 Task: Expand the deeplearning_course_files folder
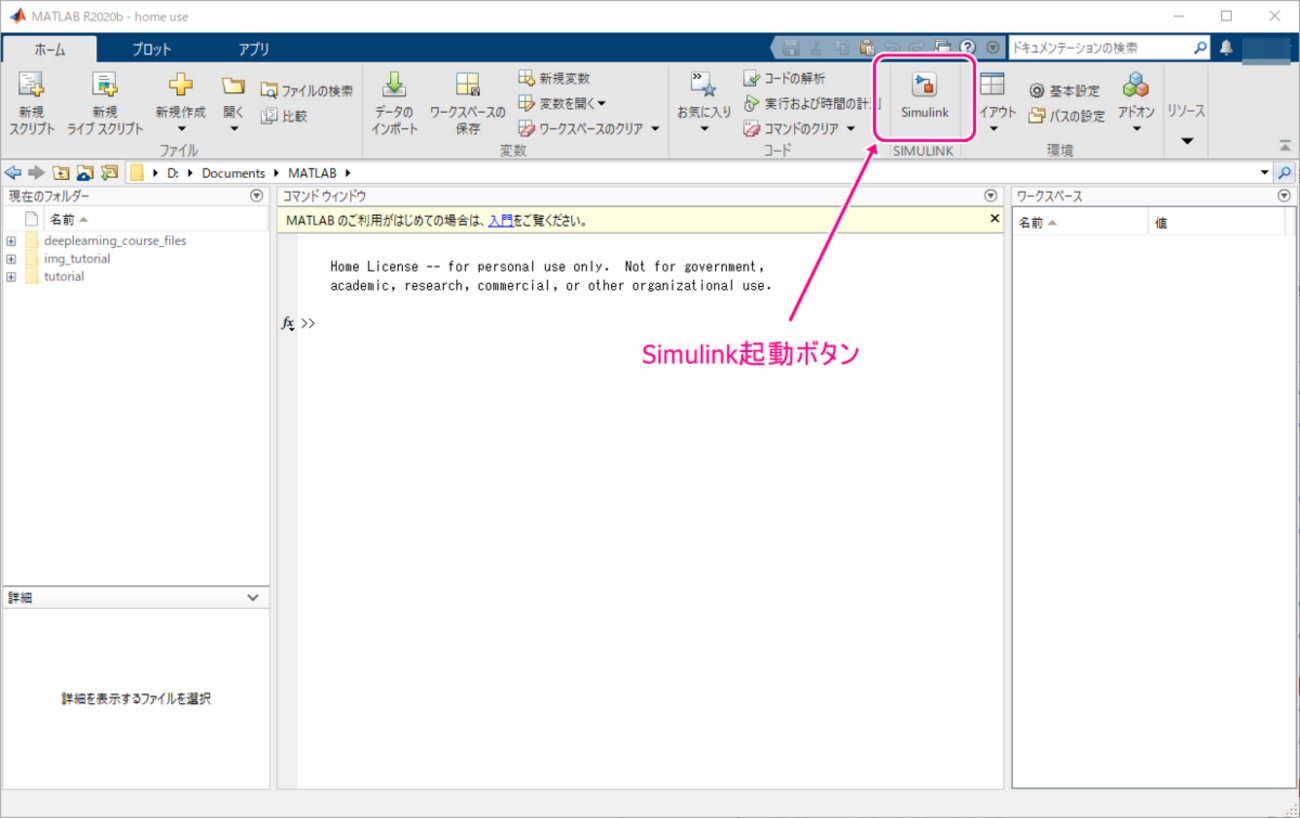tap(11, 241)
